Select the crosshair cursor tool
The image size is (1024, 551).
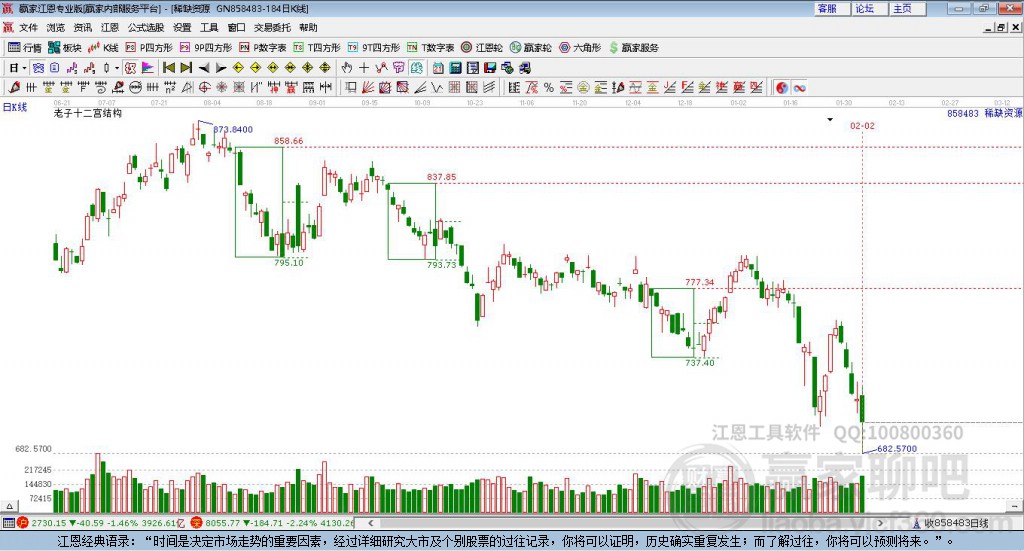click(x=364, y=68)
